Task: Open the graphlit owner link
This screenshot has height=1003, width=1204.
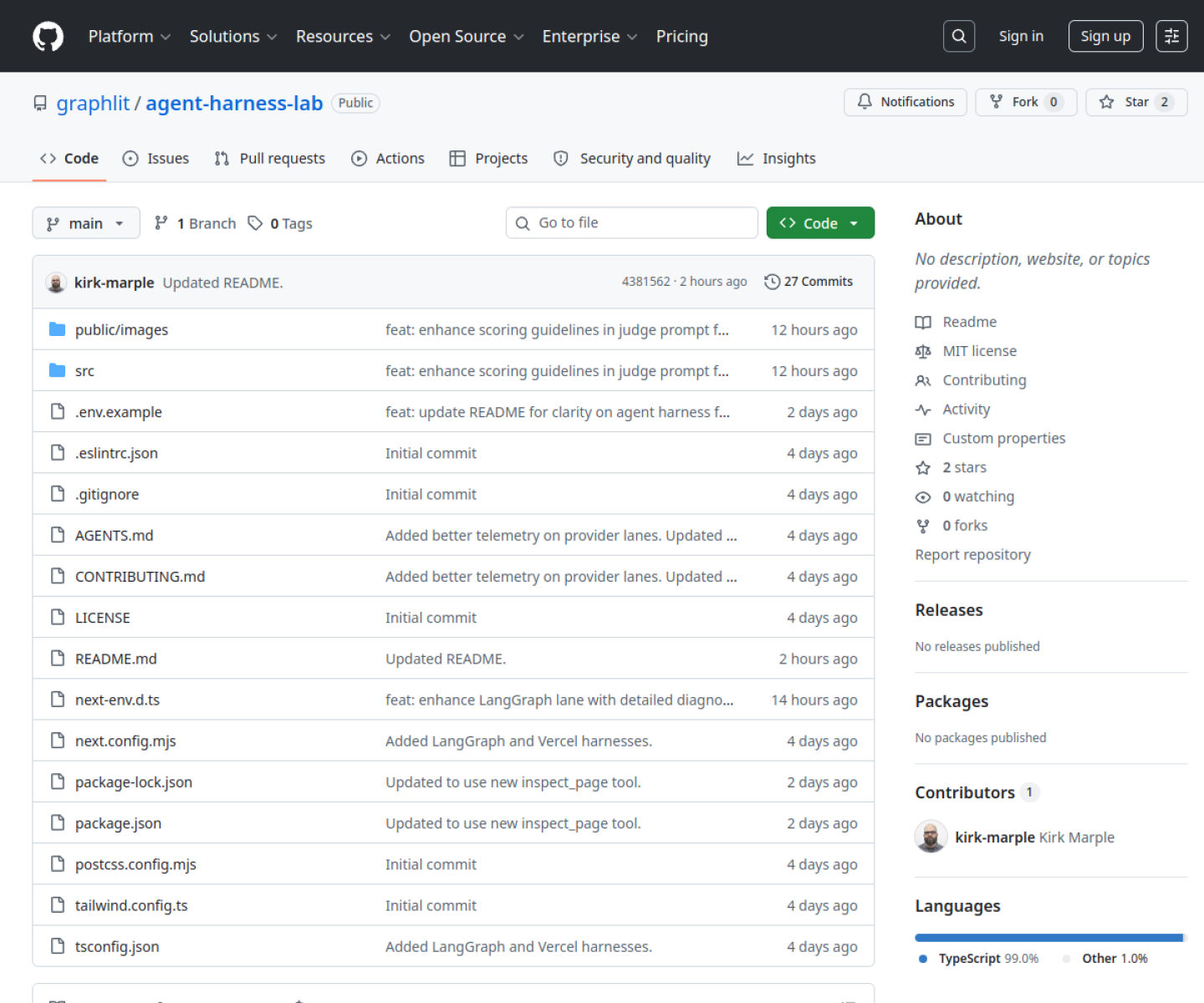Action: (x=93, y=103)
